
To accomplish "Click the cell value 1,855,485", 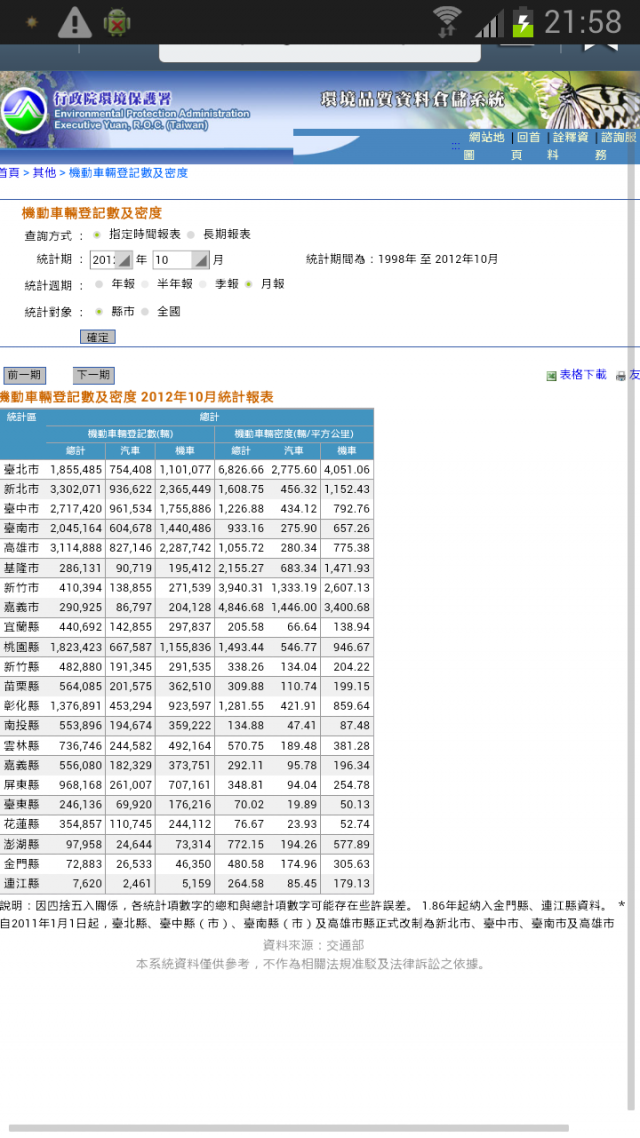I will pyautogui.click(x=76, y=470).
